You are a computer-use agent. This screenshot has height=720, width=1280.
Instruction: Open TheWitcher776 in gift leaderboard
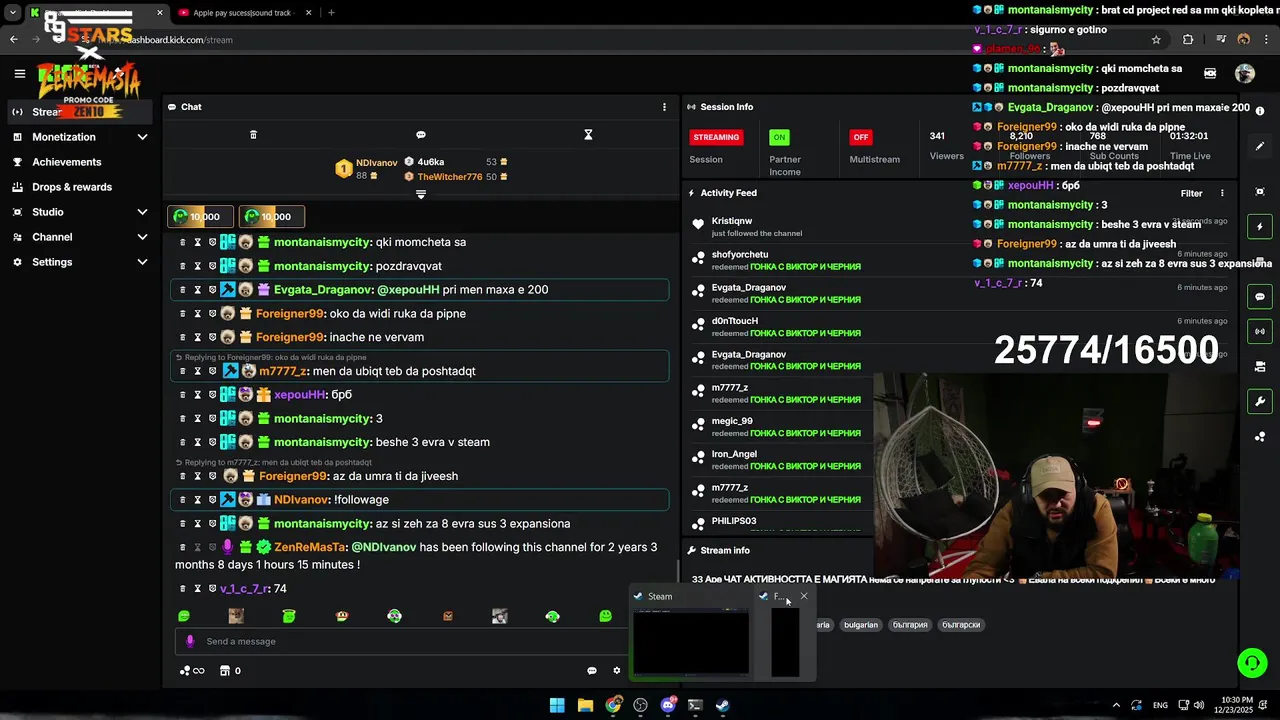point(450,177)
